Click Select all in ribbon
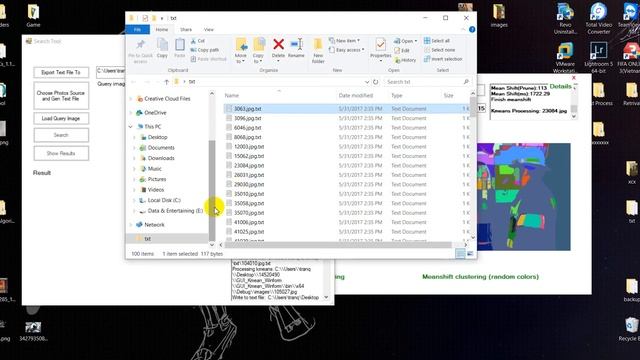The width and height of the screenshot is (640, 360). coord(437,41)
